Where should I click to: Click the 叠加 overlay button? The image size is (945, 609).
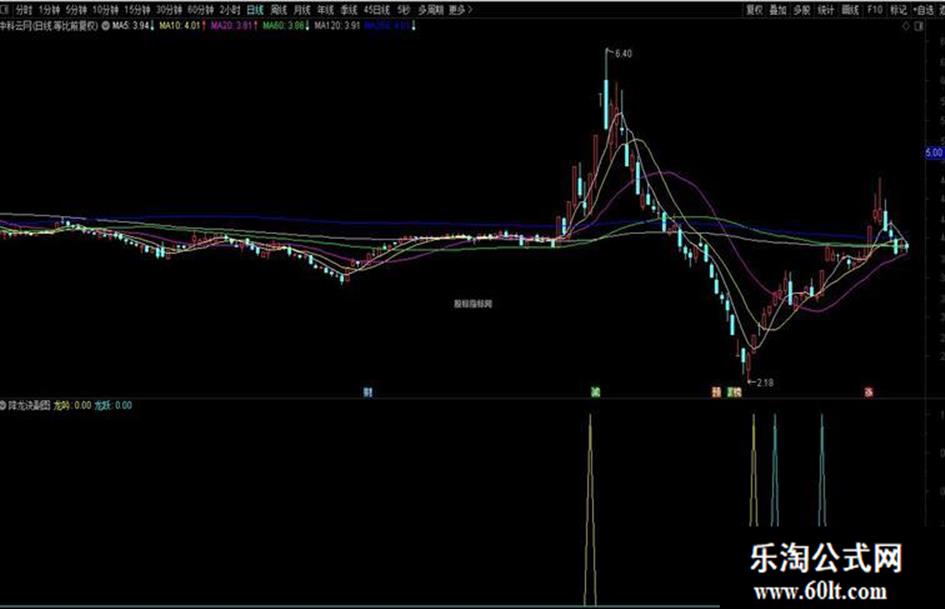pos(778,10)
